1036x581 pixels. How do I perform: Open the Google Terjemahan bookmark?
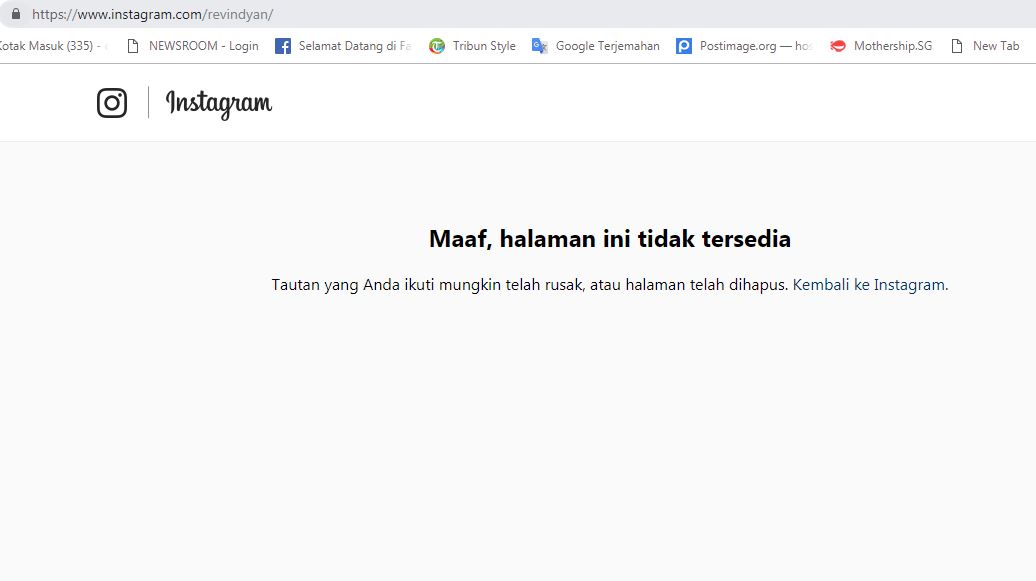pos(596,46)
